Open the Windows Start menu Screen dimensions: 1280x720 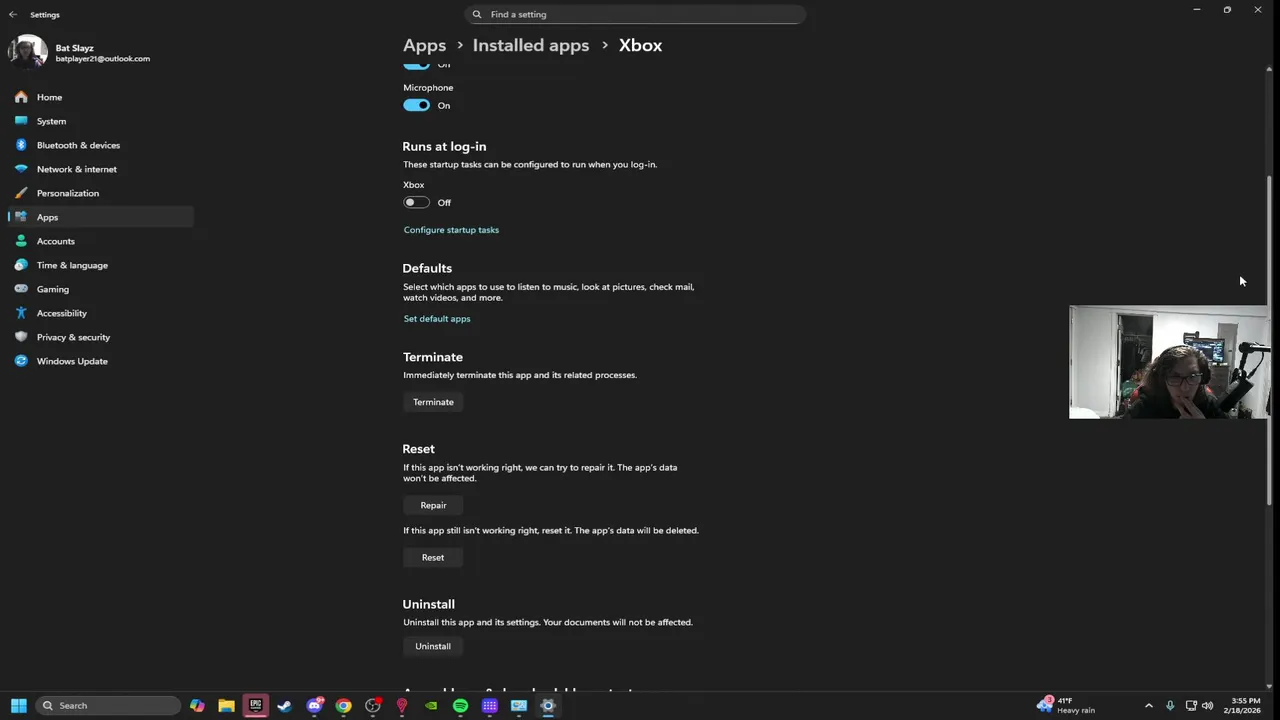click(19, 705)
